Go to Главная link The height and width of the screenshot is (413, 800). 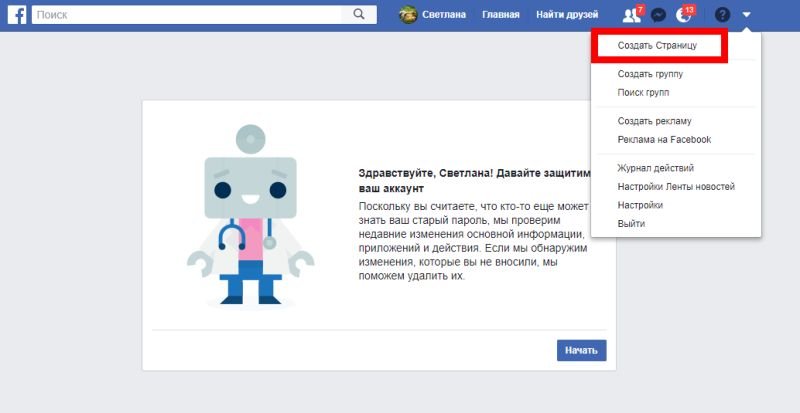click(501, 15)
